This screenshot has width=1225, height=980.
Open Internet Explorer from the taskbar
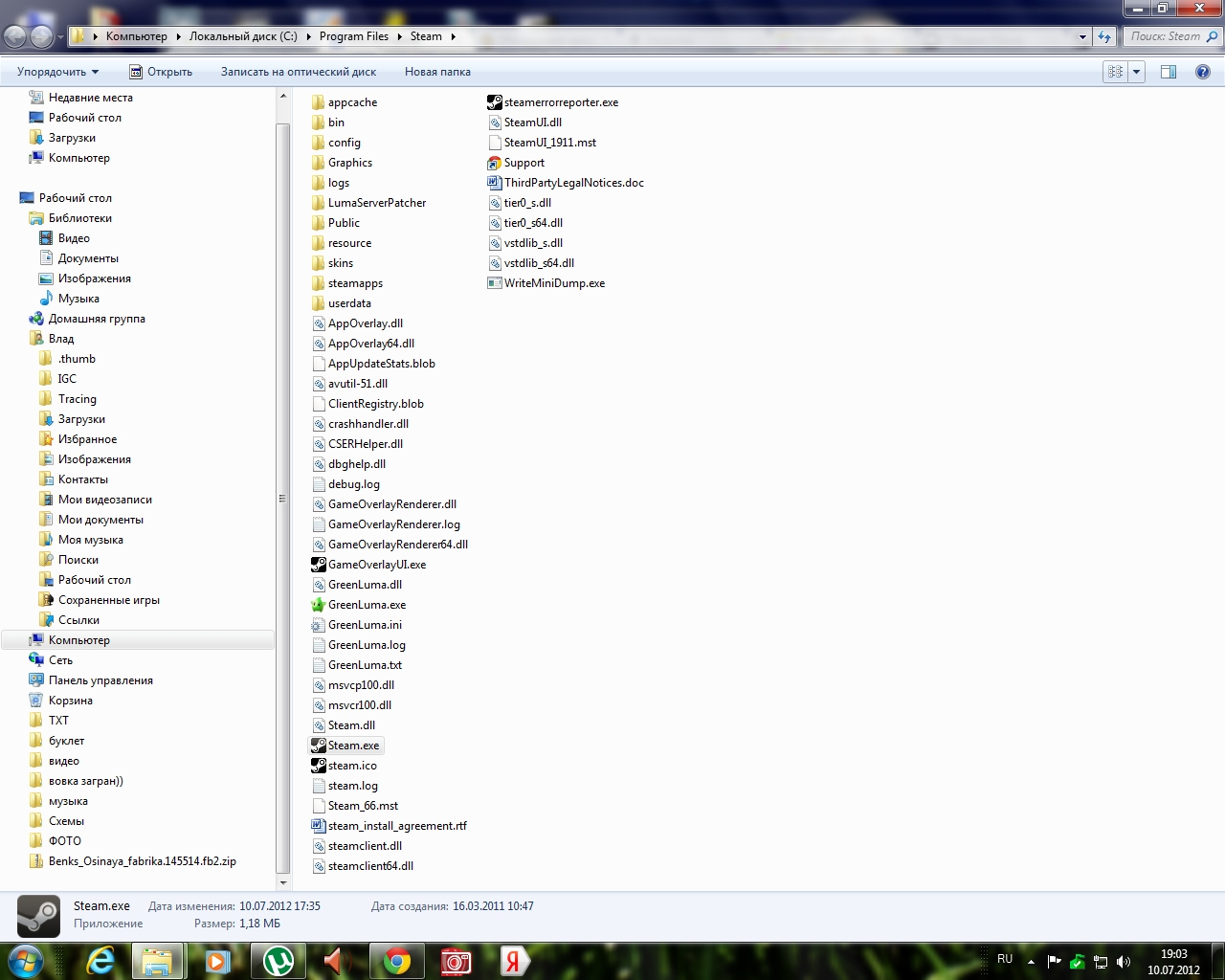(100, 961)
